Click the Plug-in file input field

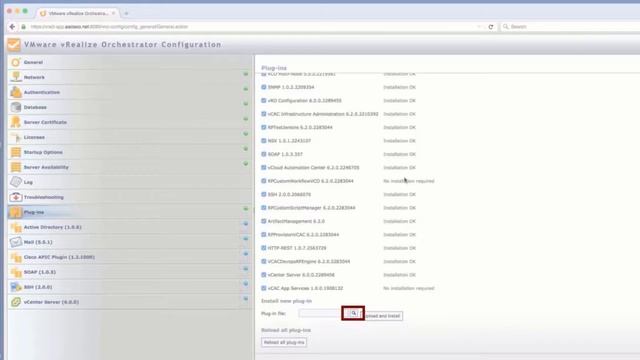(x=323, y=313)
